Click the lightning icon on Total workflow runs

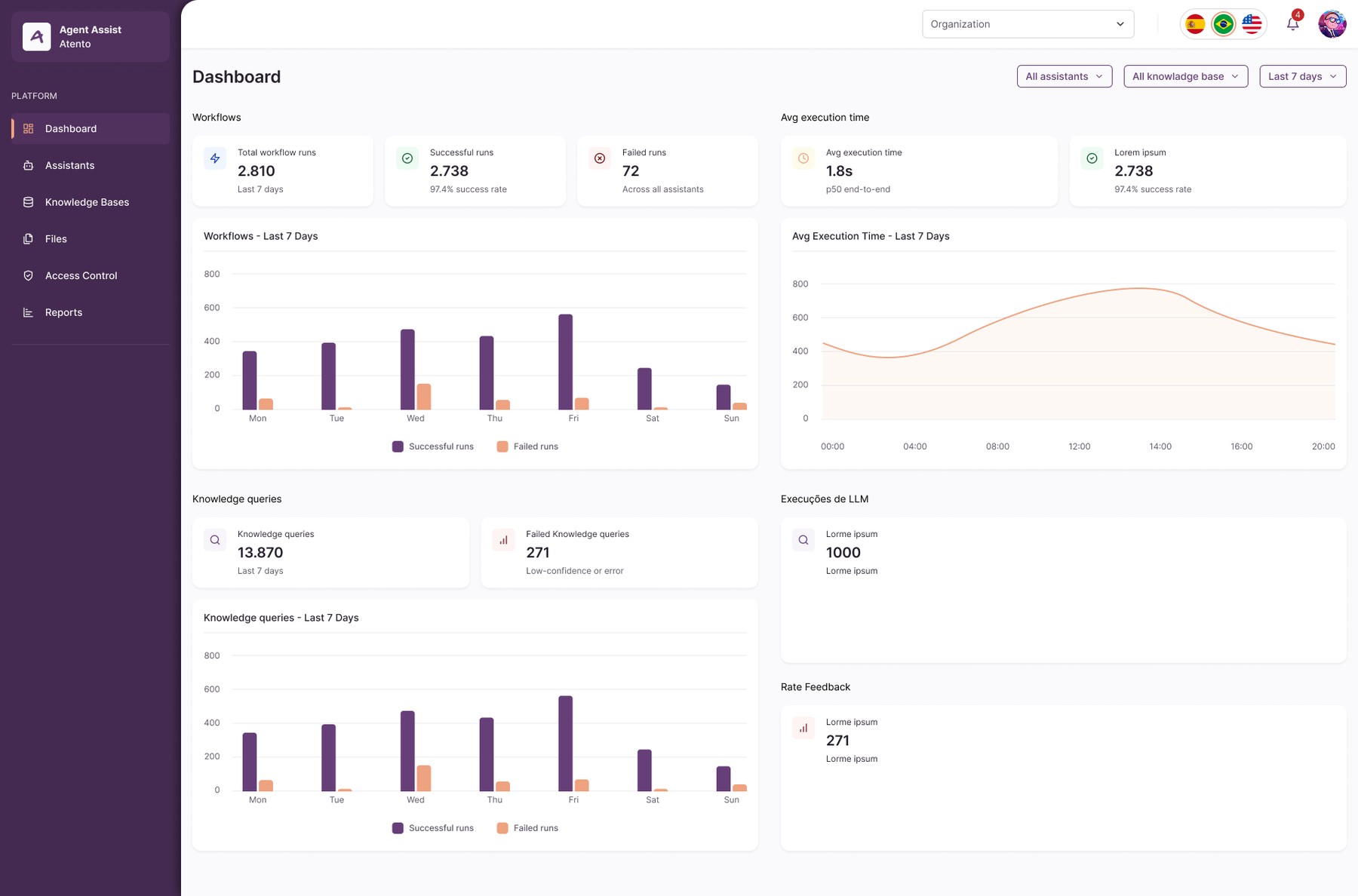point(215,158)
